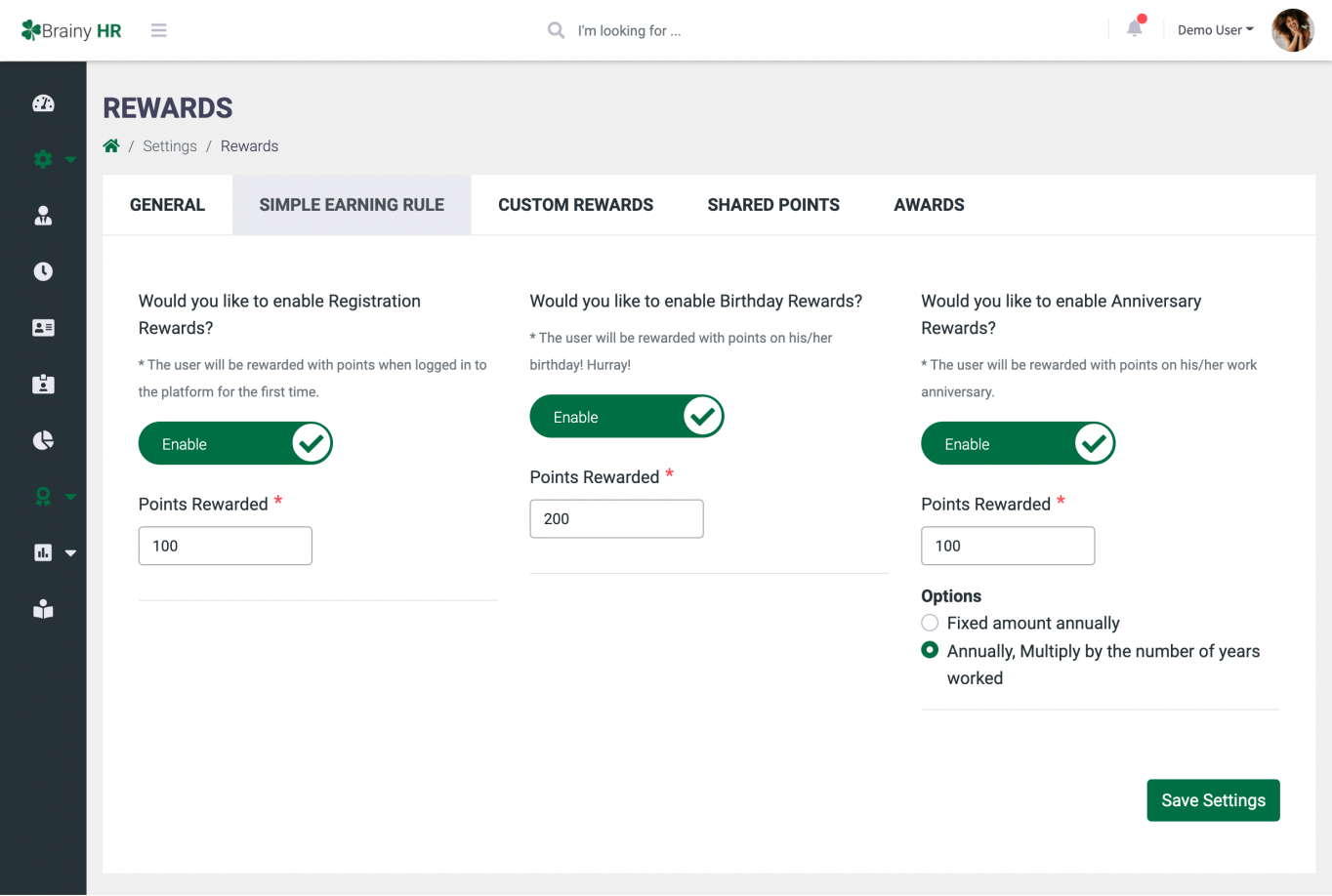Expand the reports chart submenu arrow
Viewport: 1332px width, 896px height.
70,552
